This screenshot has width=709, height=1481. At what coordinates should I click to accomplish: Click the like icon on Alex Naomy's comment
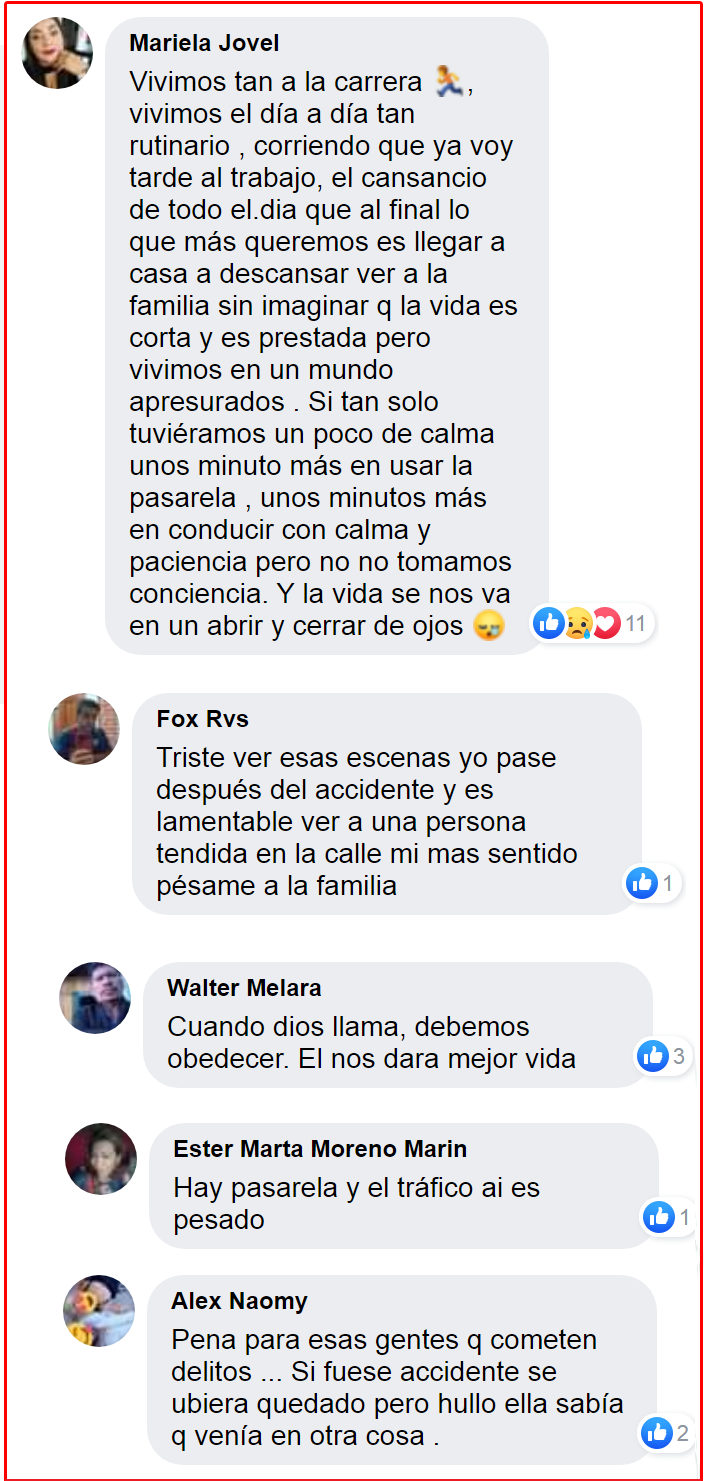[657, 1433]
